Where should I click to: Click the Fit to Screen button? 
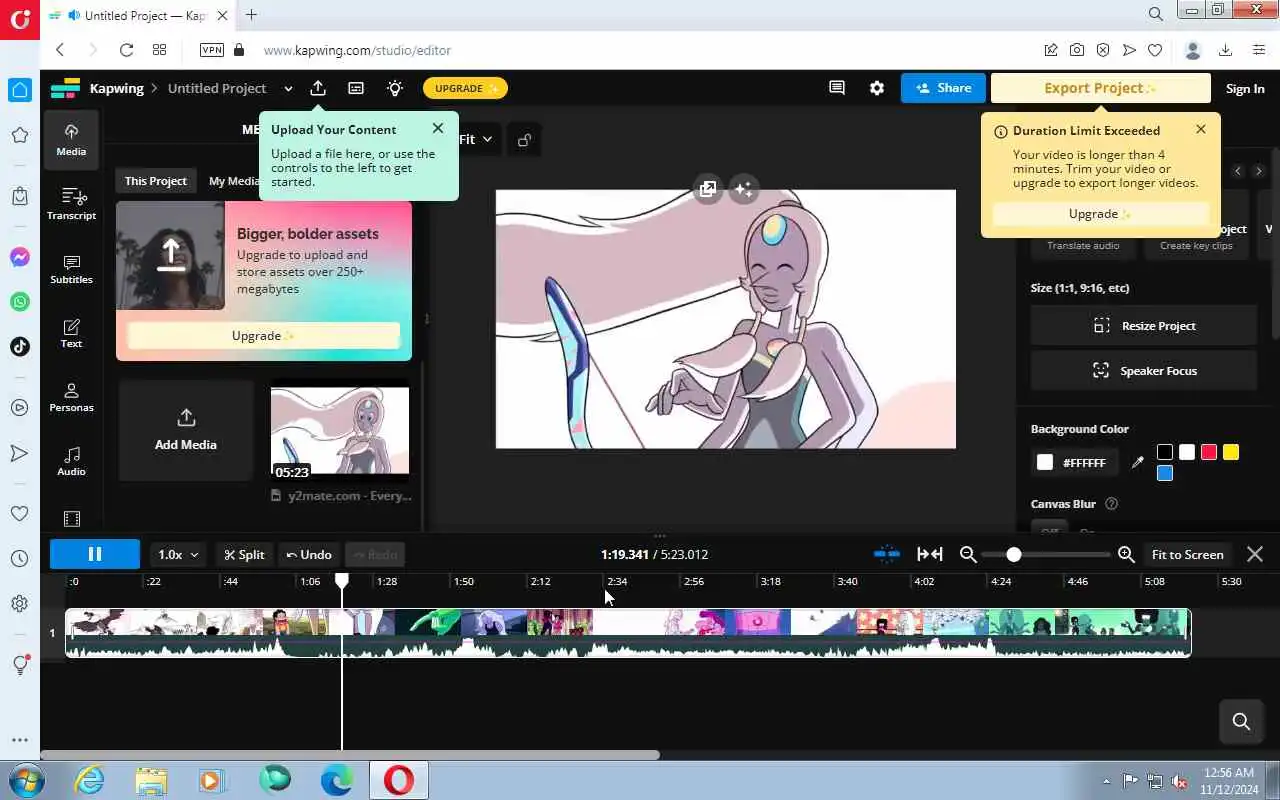tap(1187, 554)
